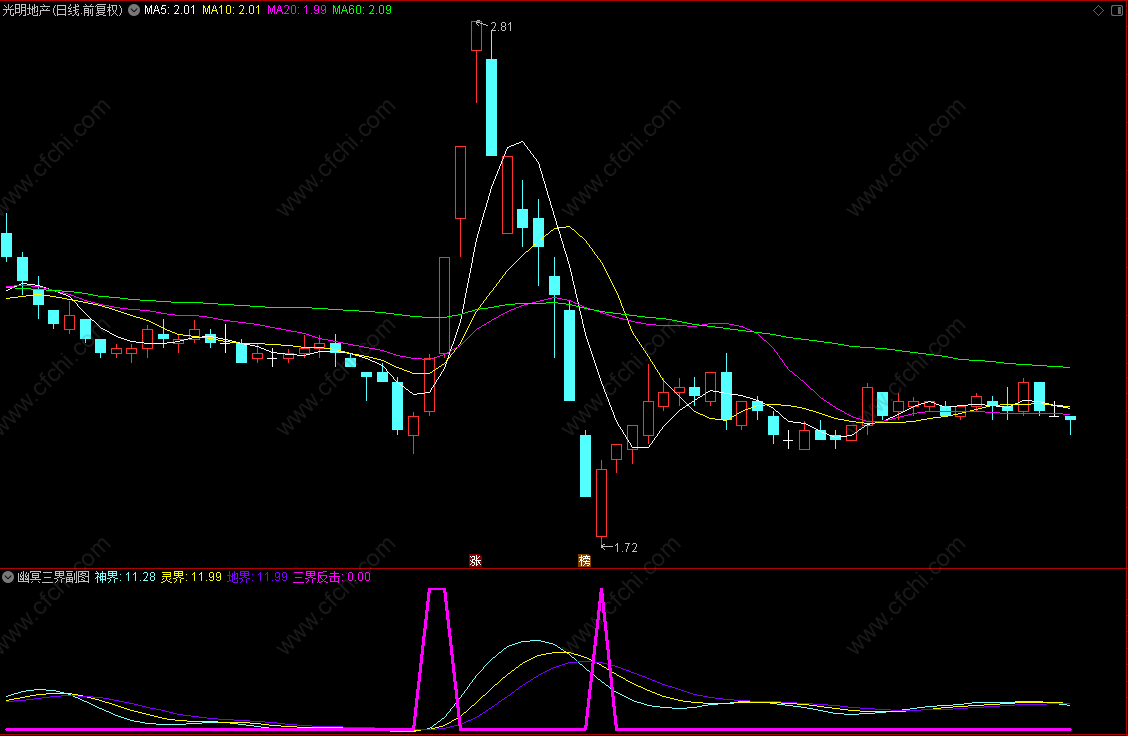Screen dimensions: 1128x736
Task: Select the 神界: 11.28 indicator value
Action: click(x=125, y=577)
